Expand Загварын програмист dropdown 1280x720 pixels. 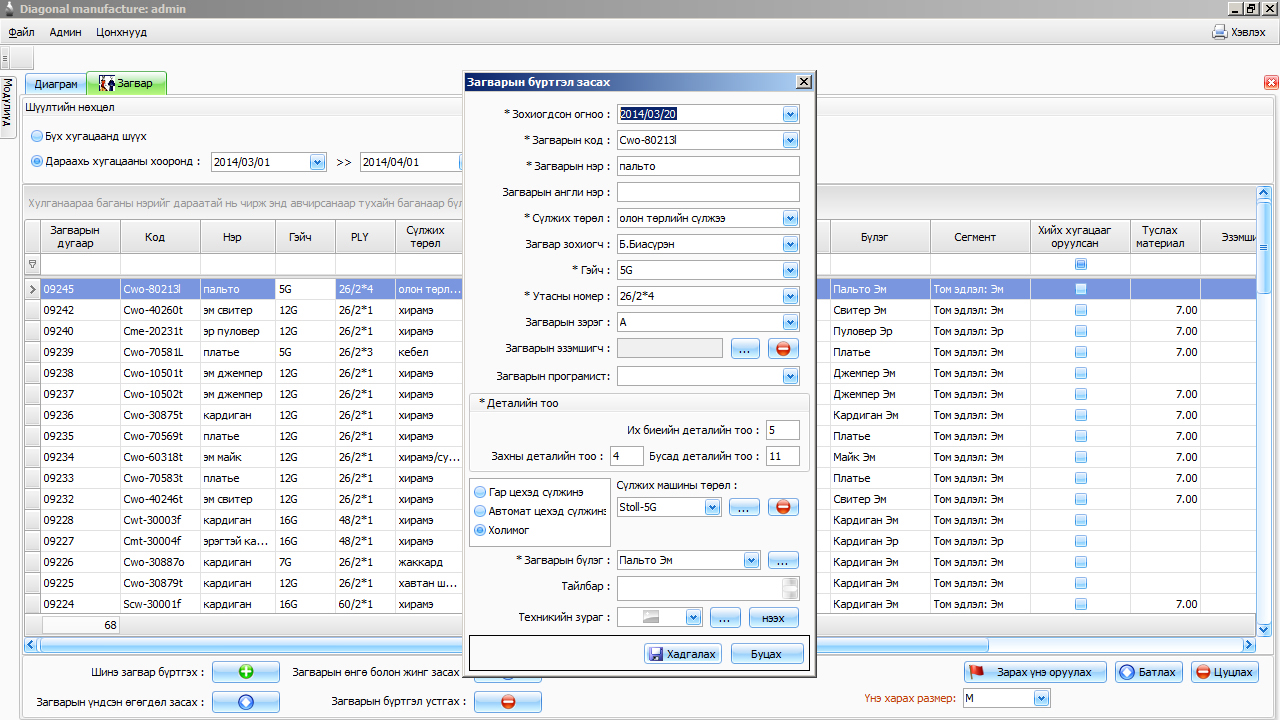[x=791, y=377]
